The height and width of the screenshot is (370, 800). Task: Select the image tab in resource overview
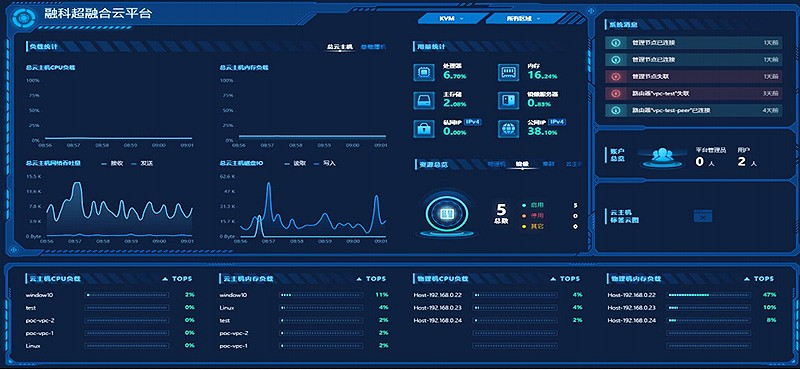(x=522, y=164)
